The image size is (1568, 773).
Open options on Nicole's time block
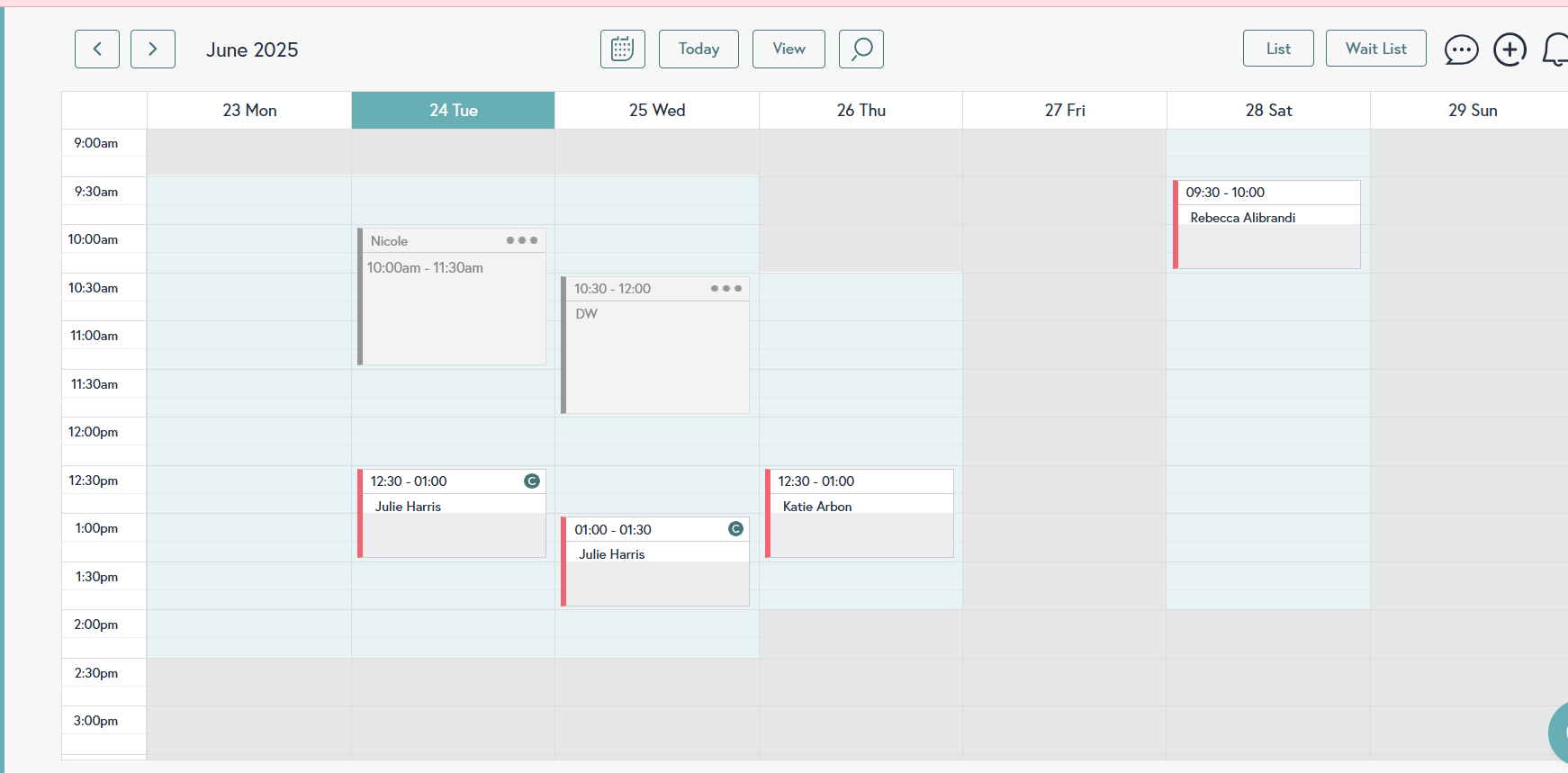click(x=522, y=240)
